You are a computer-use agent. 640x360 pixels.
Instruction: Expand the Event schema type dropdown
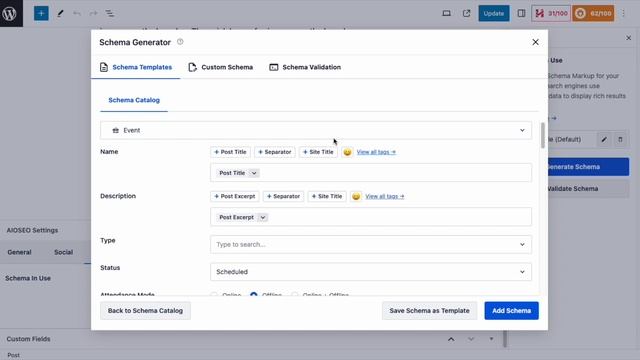(316, 130)
